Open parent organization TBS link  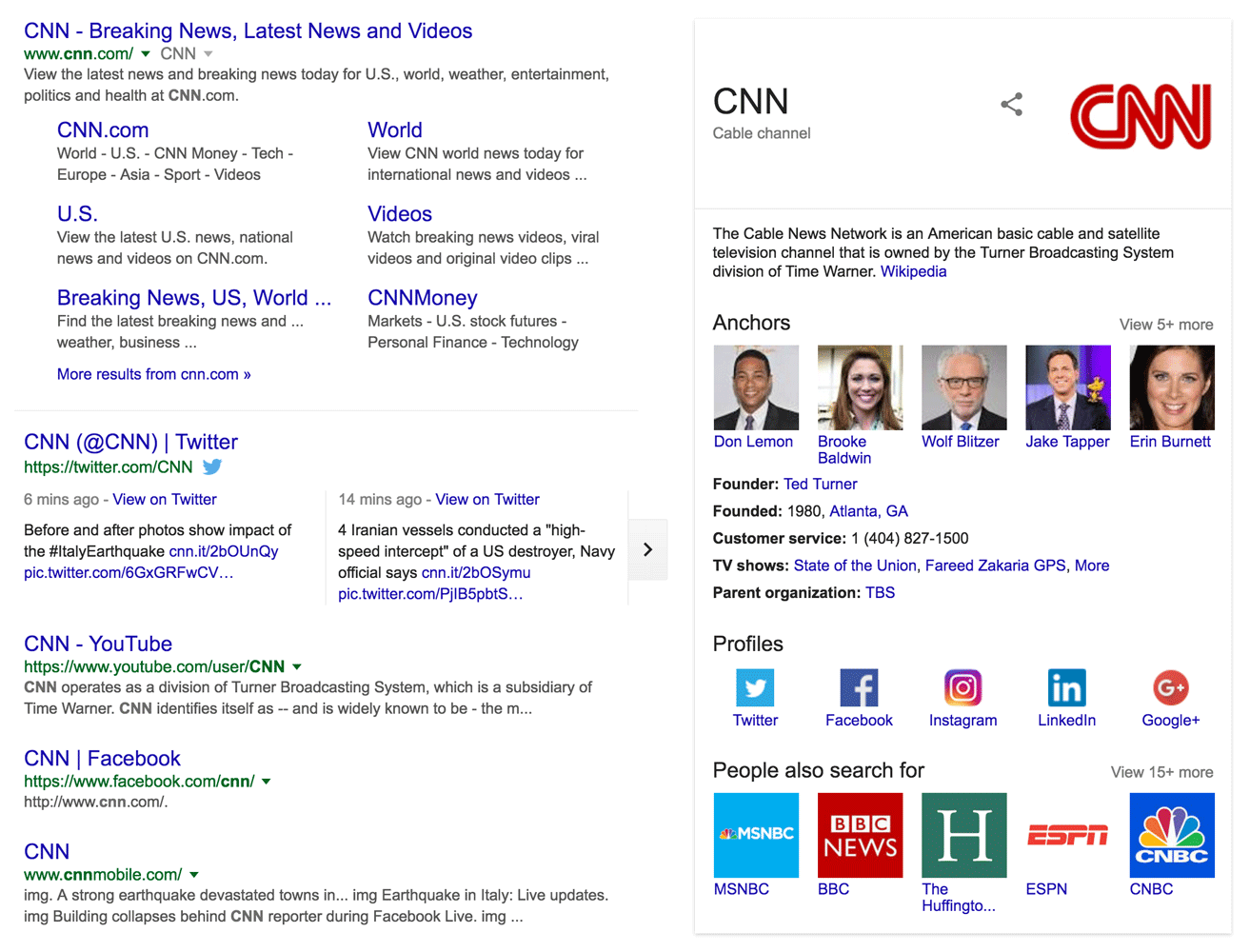tap(881, 593)
